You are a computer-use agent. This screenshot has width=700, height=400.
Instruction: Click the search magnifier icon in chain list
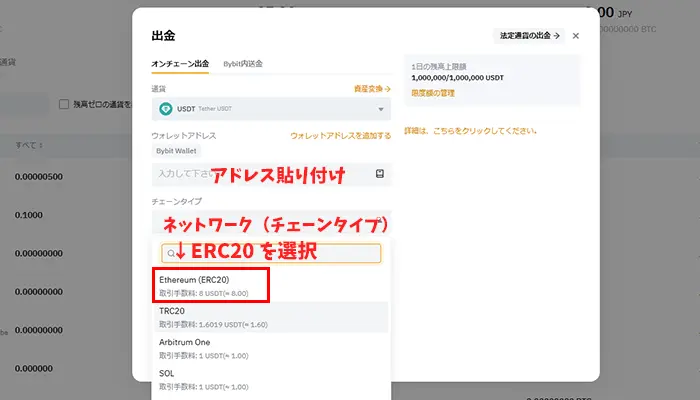coord(171,254)
